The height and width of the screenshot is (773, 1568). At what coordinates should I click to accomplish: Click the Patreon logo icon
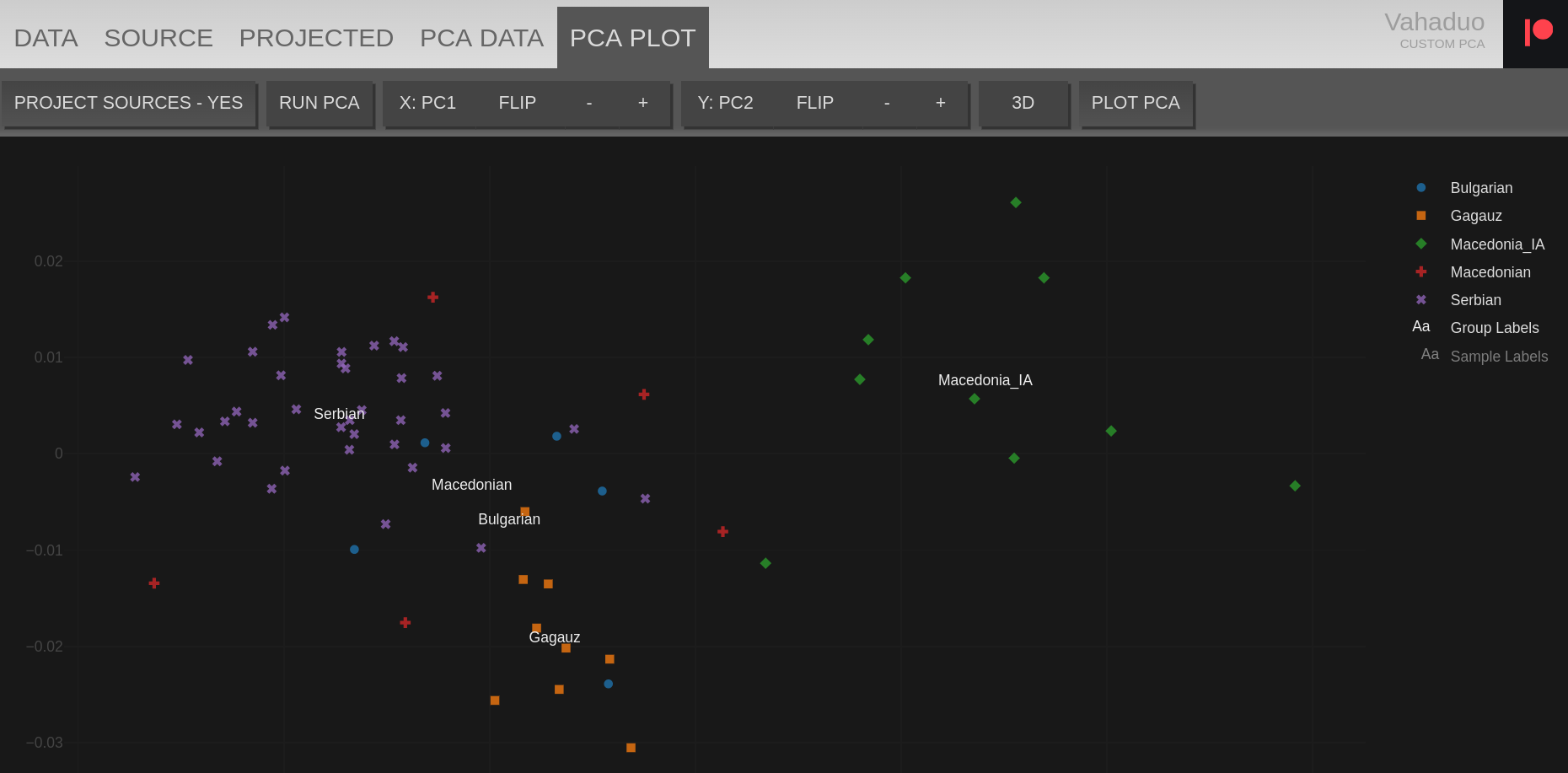[1538, 32]
